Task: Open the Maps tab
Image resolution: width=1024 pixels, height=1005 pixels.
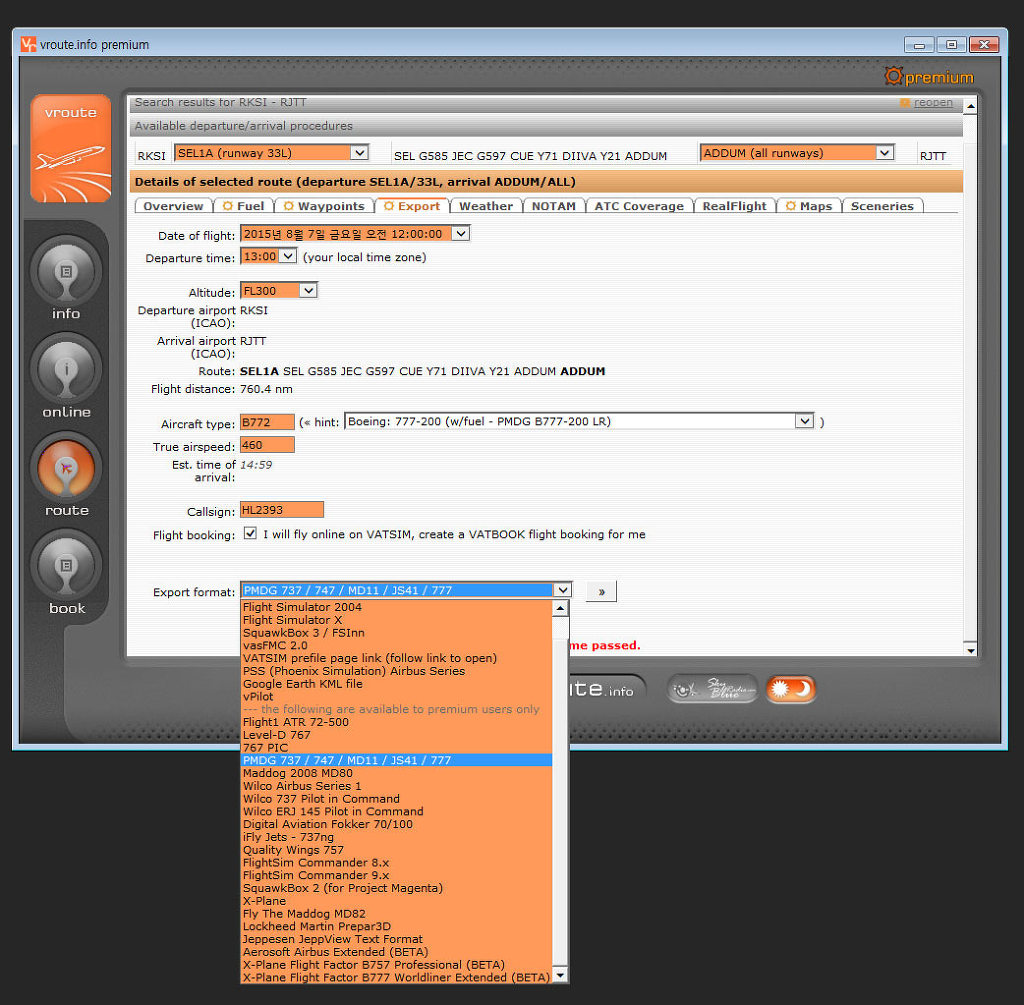Action: [x=809, y=206]
